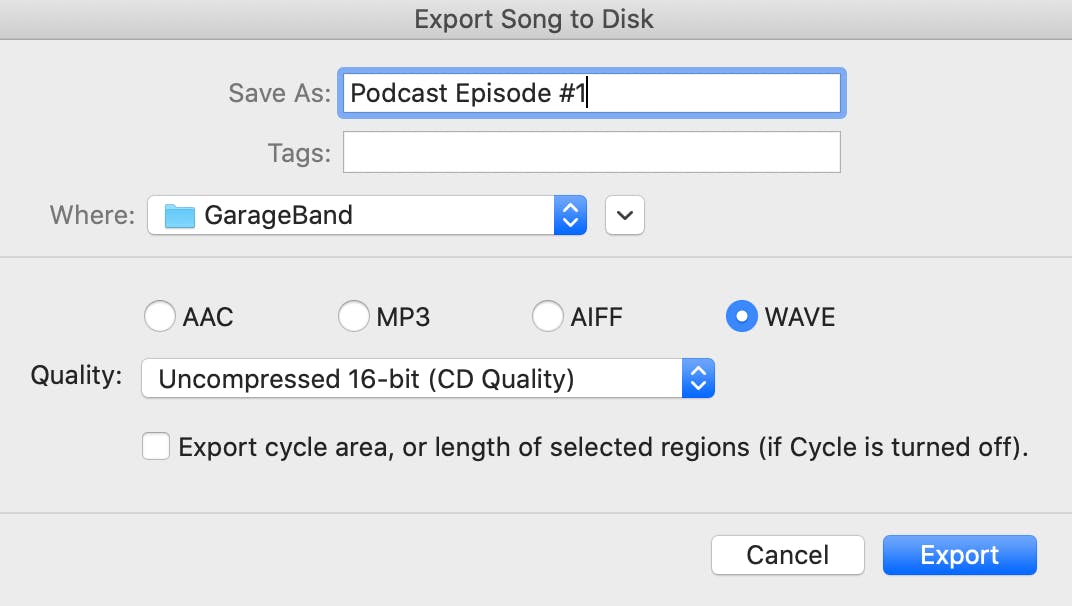Click the Export Song to Disk title bar
Screen dimensions: 1072x606
click(x=534, y=18)
